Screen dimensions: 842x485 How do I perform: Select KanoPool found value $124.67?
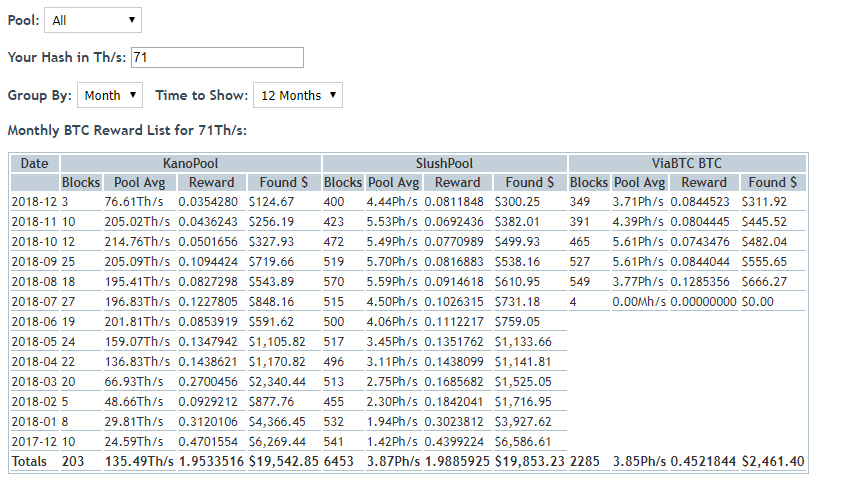271,202
